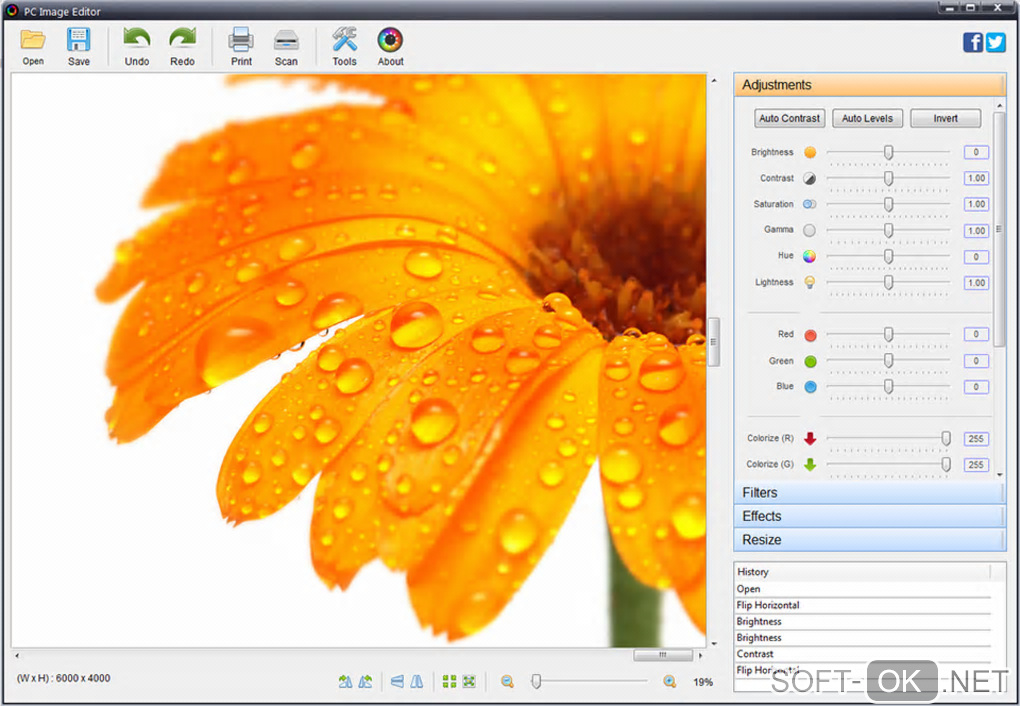Click the Invert button
The height and width of the screenshot is (706, 1020).
point(945,118)
